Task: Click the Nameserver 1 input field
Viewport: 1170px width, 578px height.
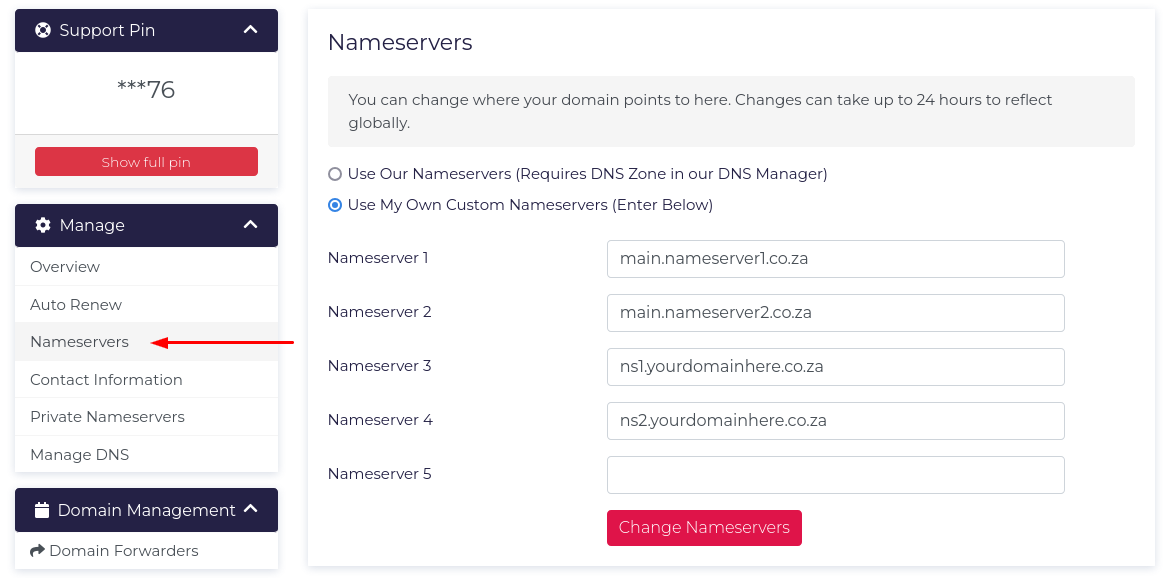Action: coord(835,259)
